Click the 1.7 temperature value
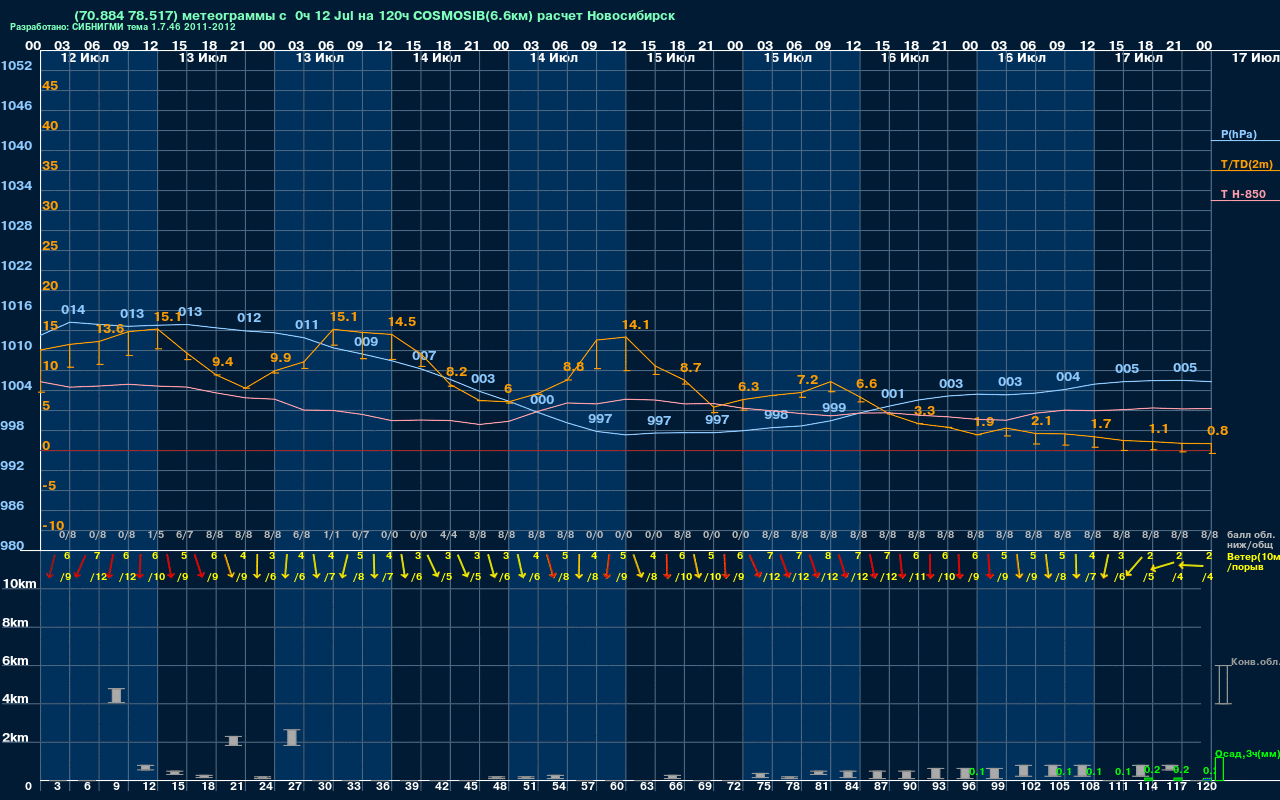 pyautogui.click(x=1101, y=424)
